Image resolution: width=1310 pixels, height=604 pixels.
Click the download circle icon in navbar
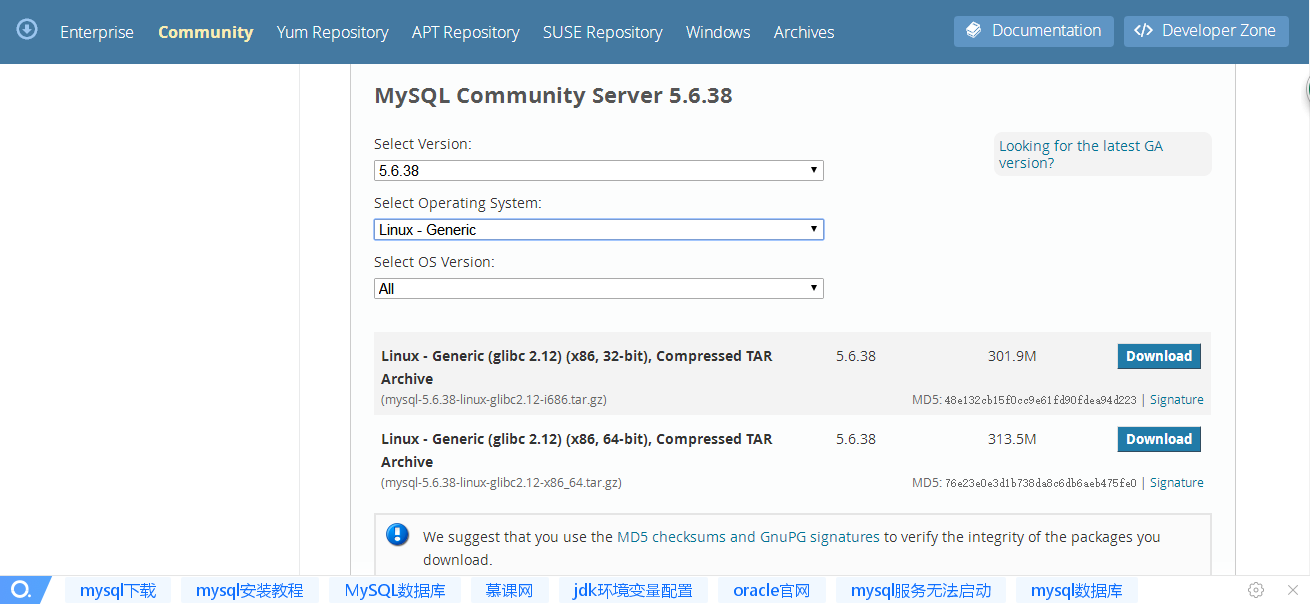point(27,30)
